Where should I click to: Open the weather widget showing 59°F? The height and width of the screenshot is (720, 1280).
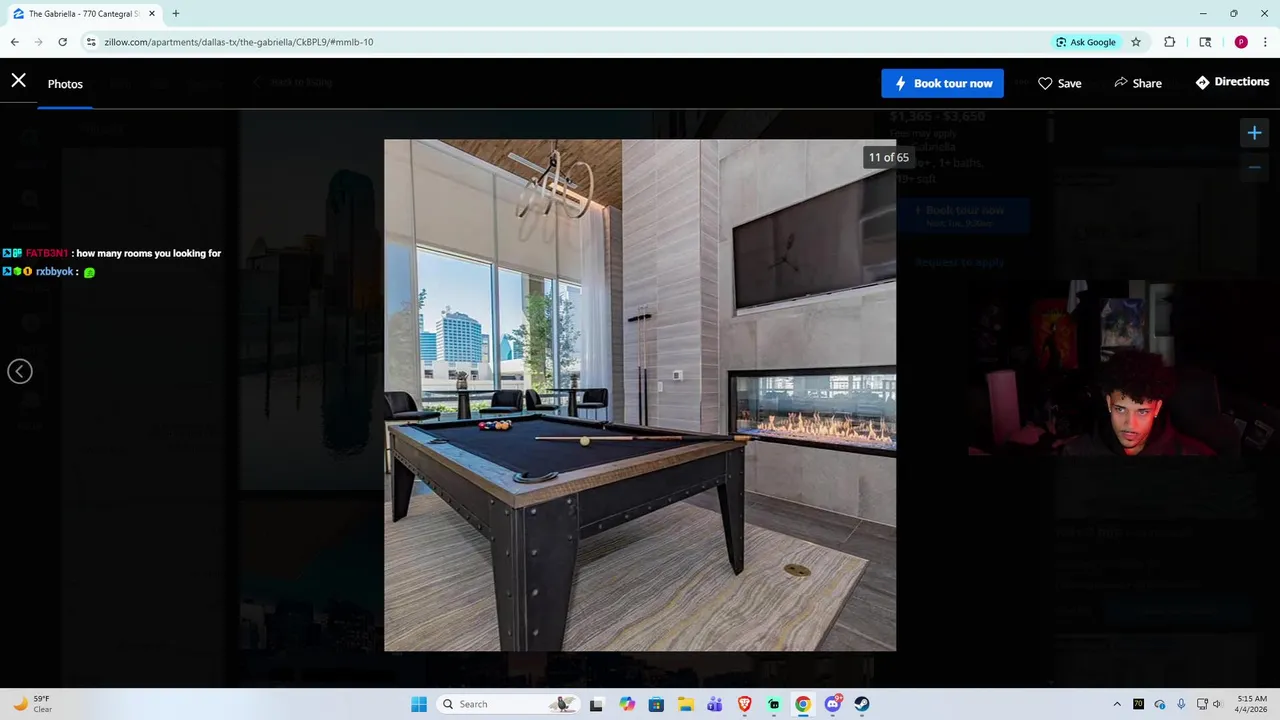click(x=30, y=704)
